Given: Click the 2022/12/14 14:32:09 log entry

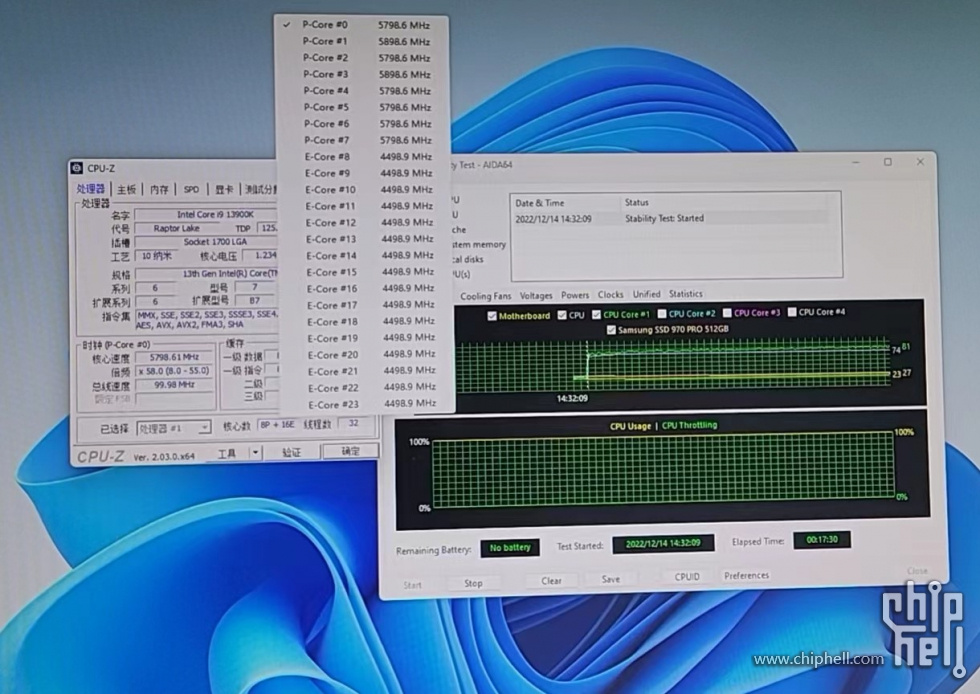Looking at the screenshot, I should pyautogui.click(x=553, y=219).
